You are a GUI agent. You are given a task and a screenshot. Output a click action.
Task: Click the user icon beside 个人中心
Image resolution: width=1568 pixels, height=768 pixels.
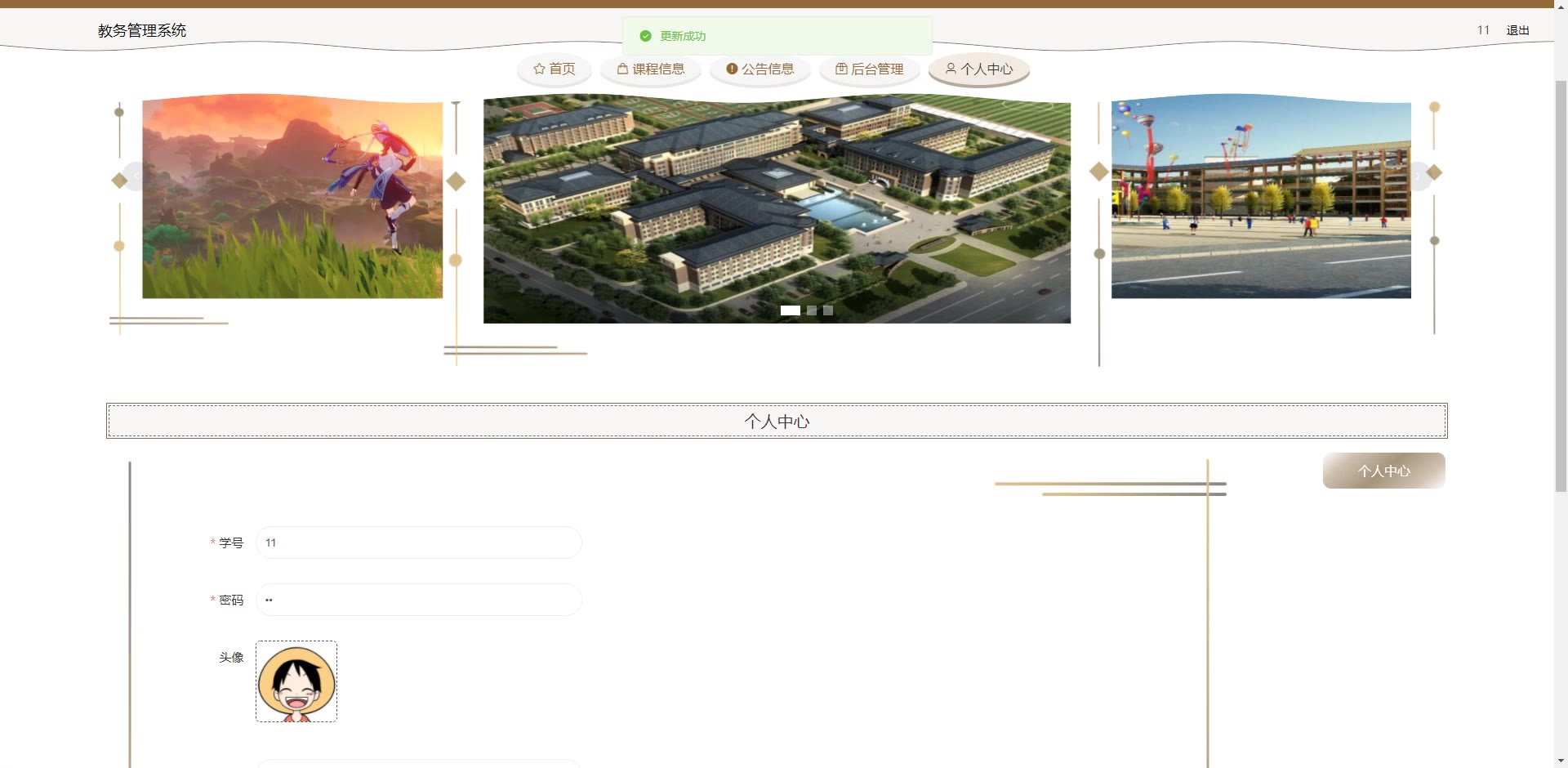[951, 69]
